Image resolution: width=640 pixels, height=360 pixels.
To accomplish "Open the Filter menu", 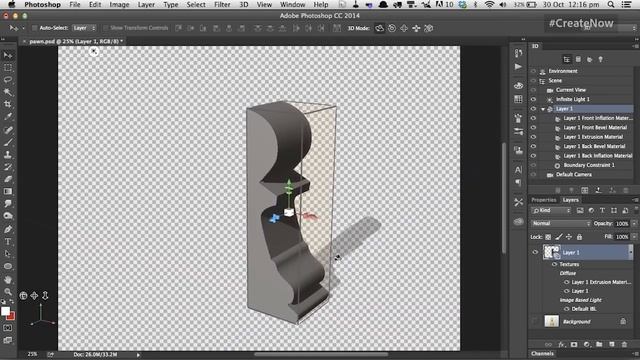I will [x=222, y=4].
